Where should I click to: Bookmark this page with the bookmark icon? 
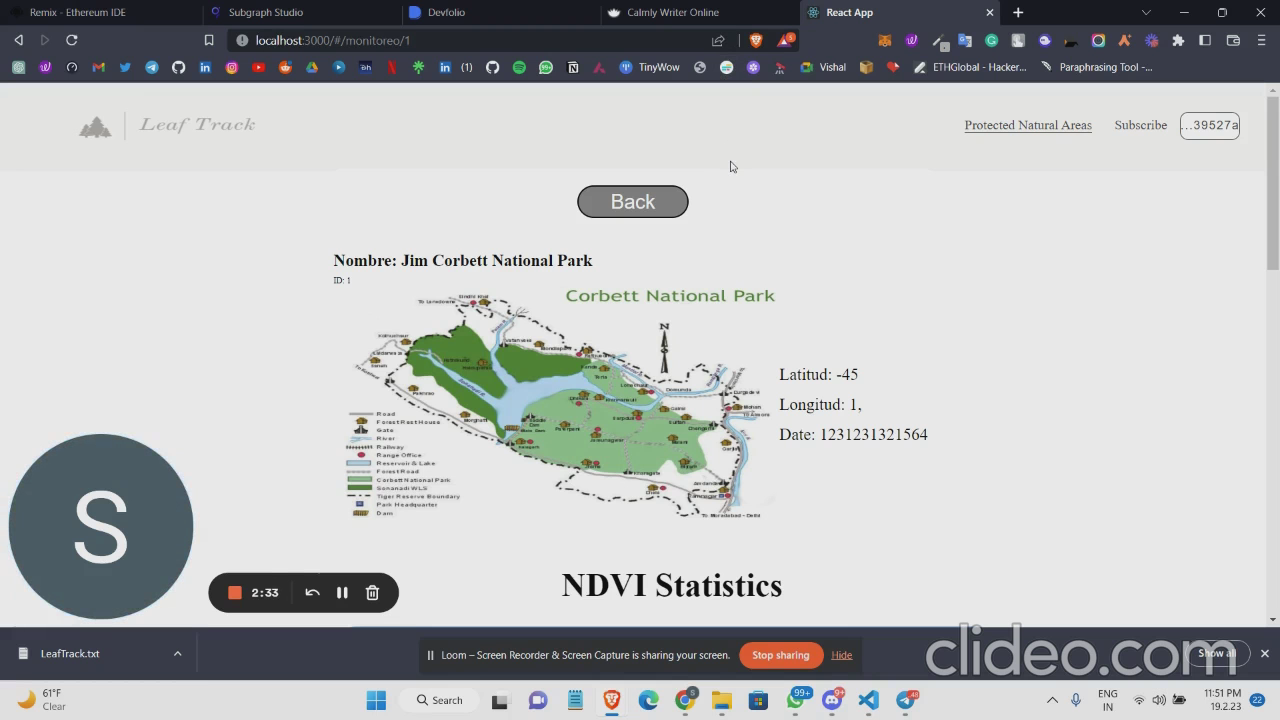coord(209,40)
